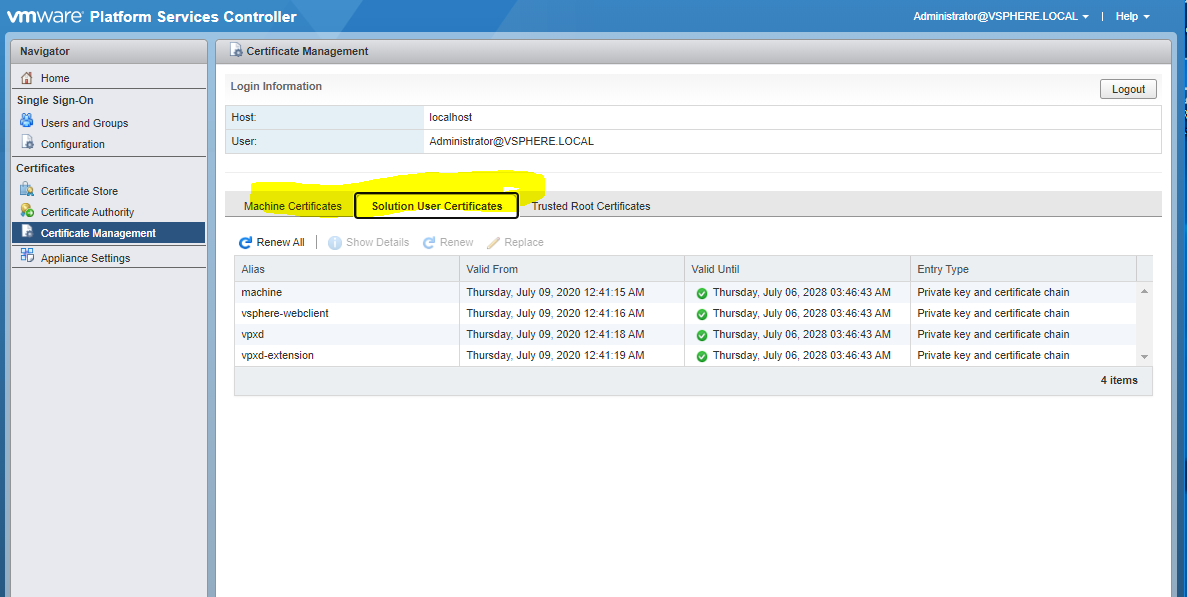
Task: Open Trusted Root Certificates tab
Action: [x=590, y=206]
